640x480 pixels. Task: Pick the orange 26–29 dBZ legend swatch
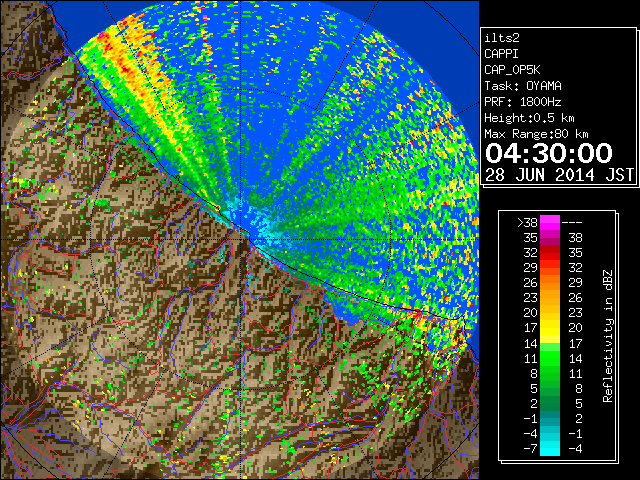(x=550, y=282)
